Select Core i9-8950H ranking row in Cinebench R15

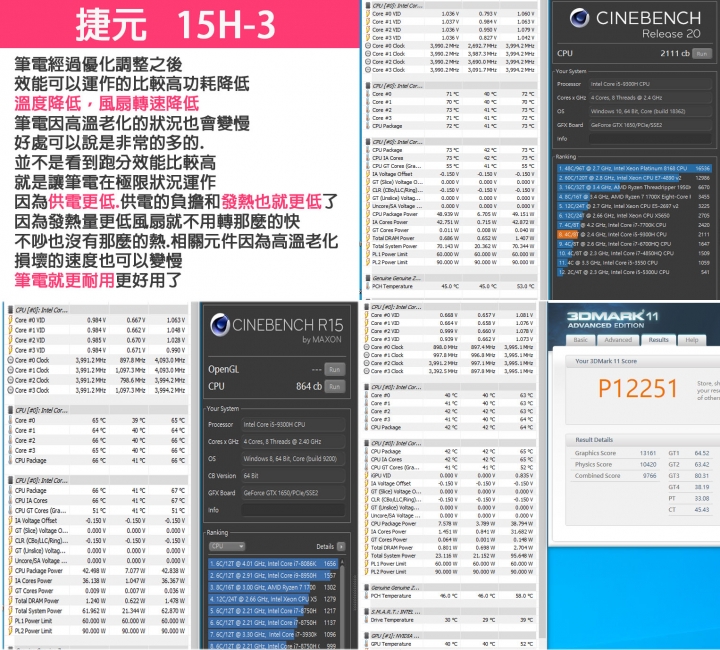pyautogui.click(x=273, y=575)
